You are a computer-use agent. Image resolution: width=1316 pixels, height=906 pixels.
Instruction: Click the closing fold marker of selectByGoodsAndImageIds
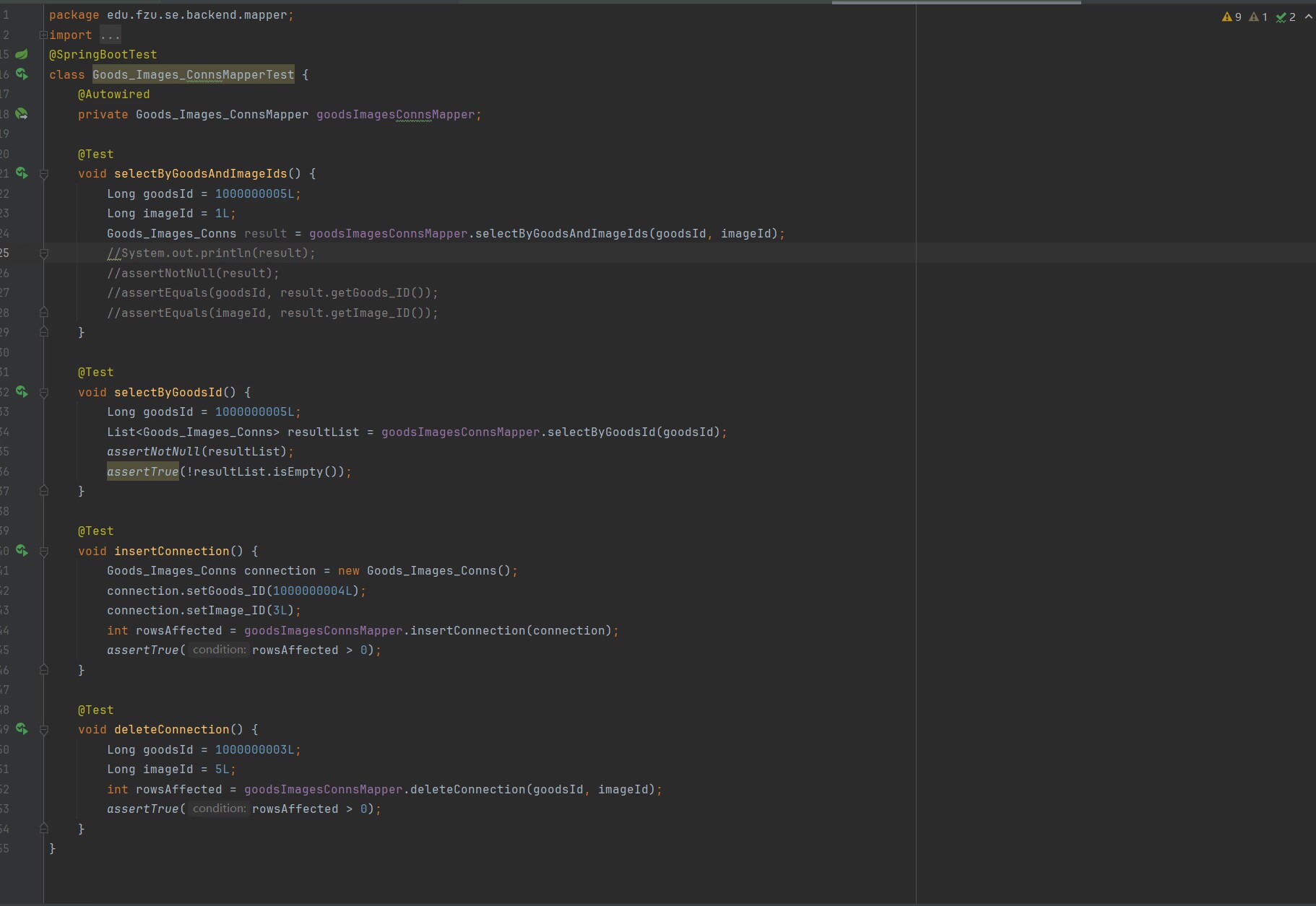(x=43, y=332)
